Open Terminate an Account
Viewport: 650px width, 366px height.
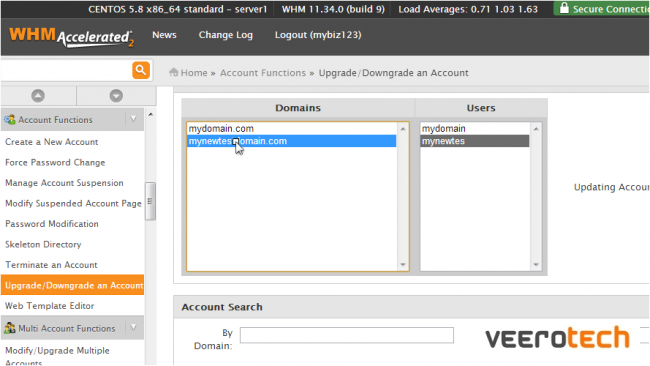coord(51,264)
